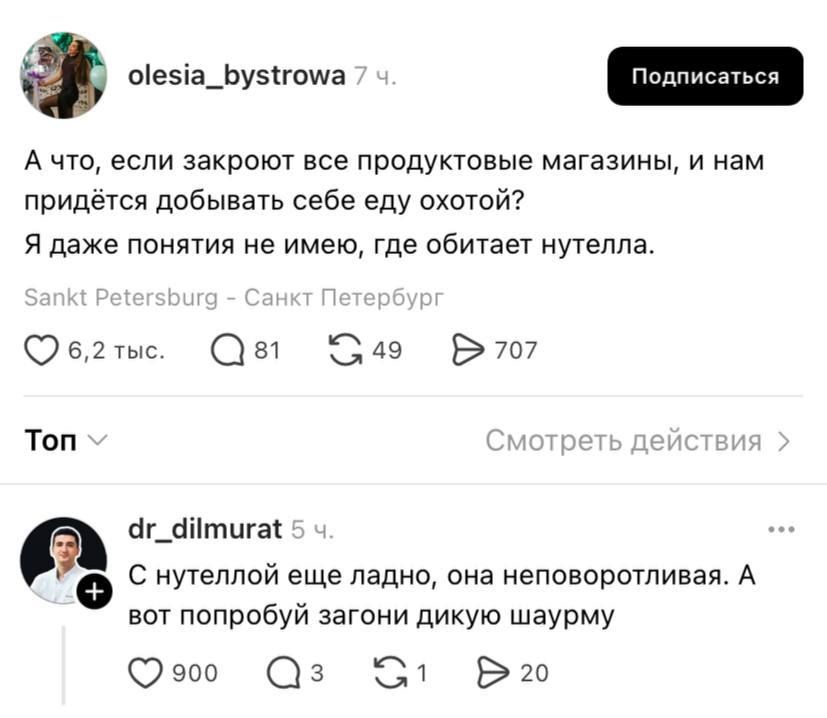Open olesia_bystrowa's profile name

236,75
